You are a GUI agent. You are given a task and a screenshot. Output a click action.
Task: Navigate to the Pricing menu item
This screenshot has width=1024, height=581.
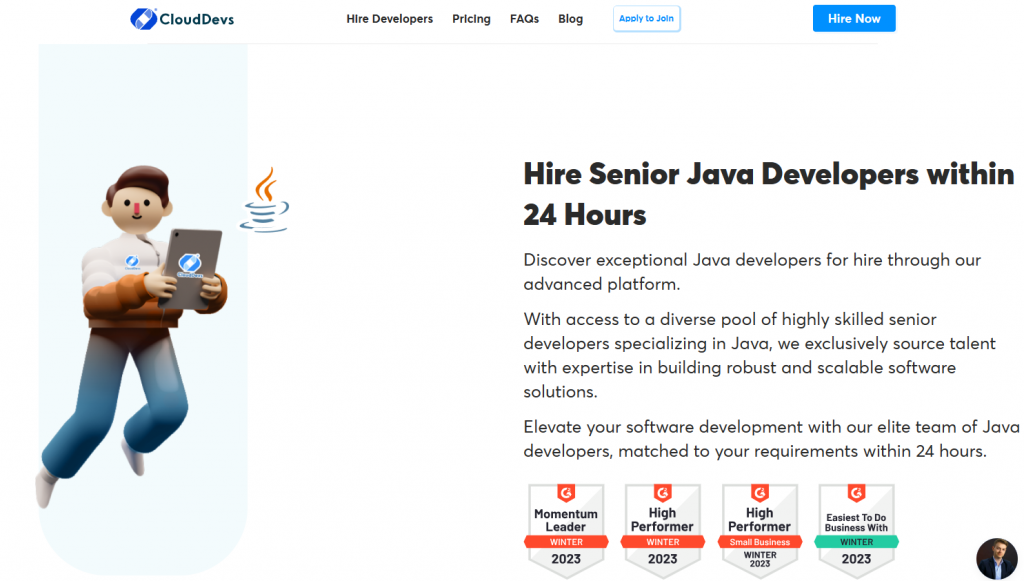click(x=471, y=18)
